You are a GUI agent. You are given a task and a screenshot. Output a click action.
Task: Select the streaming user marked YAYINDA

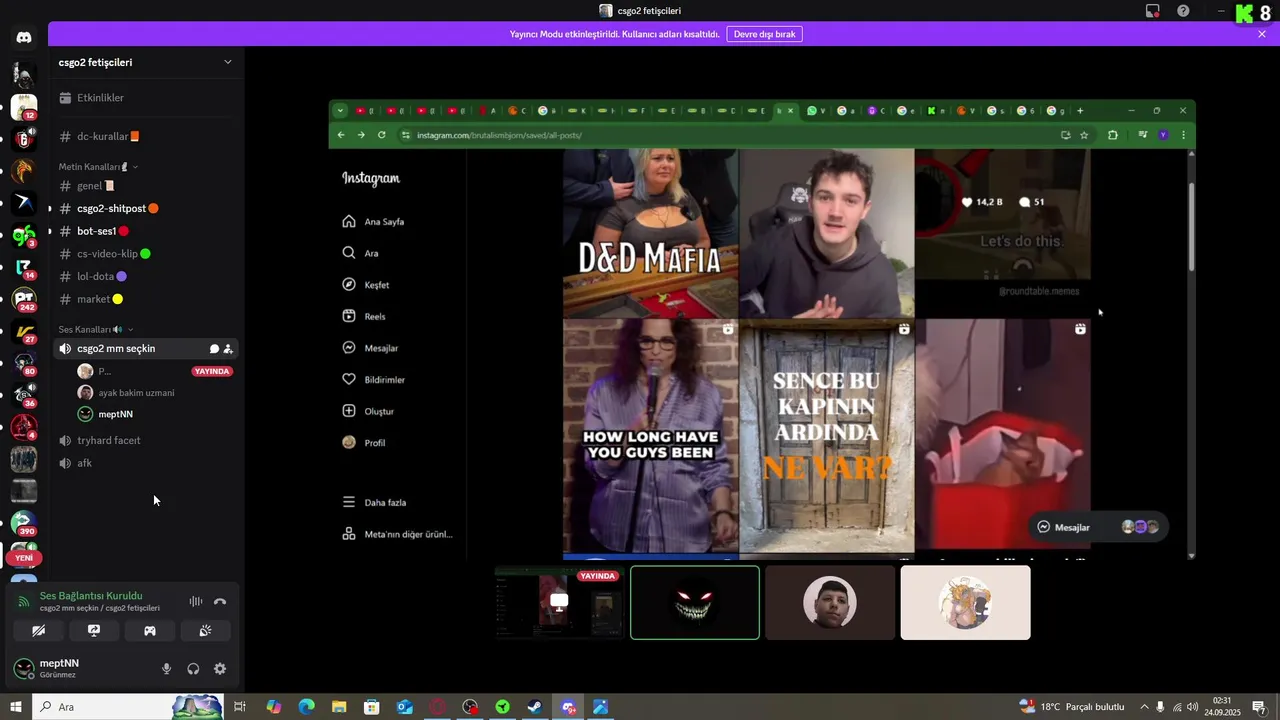point(155,371)
